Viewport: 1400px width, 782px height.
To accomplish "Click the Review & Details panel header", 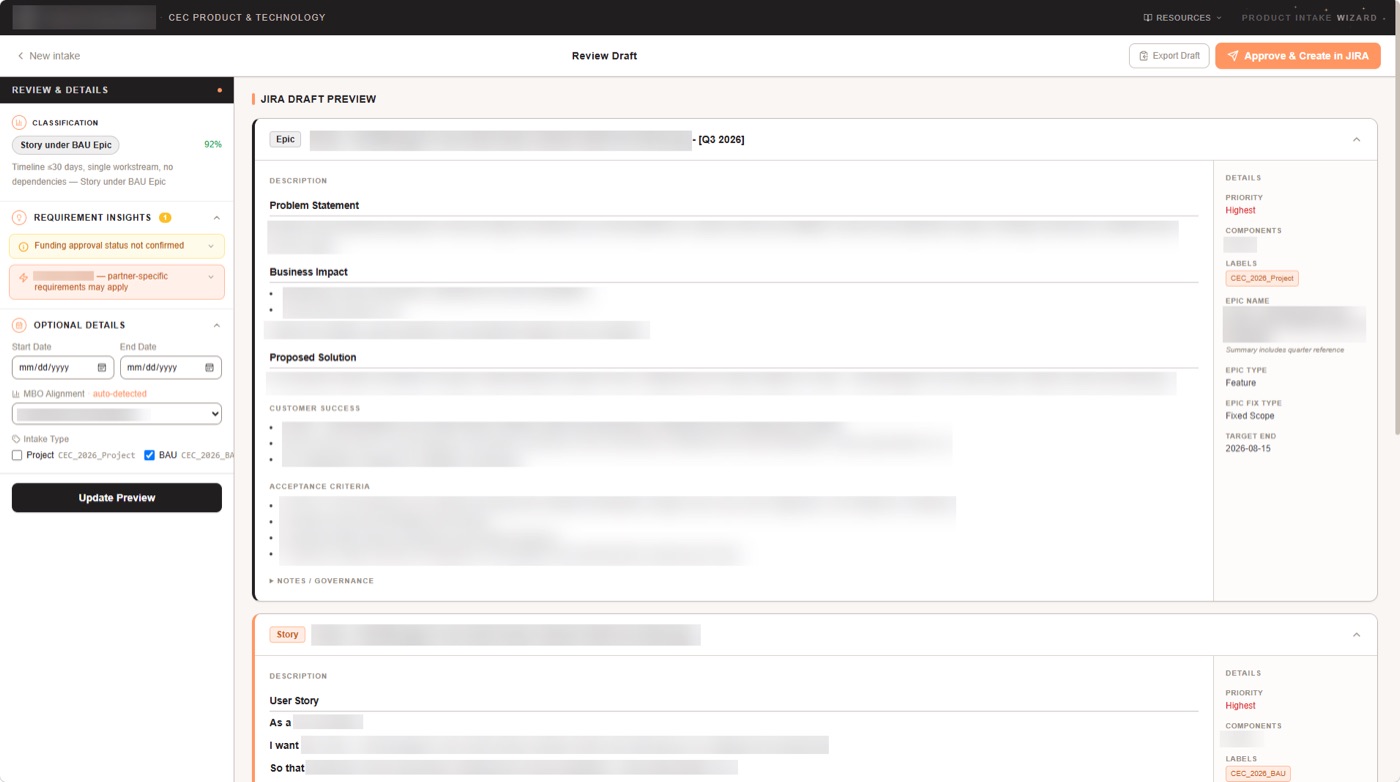I will tap(117, 90).
